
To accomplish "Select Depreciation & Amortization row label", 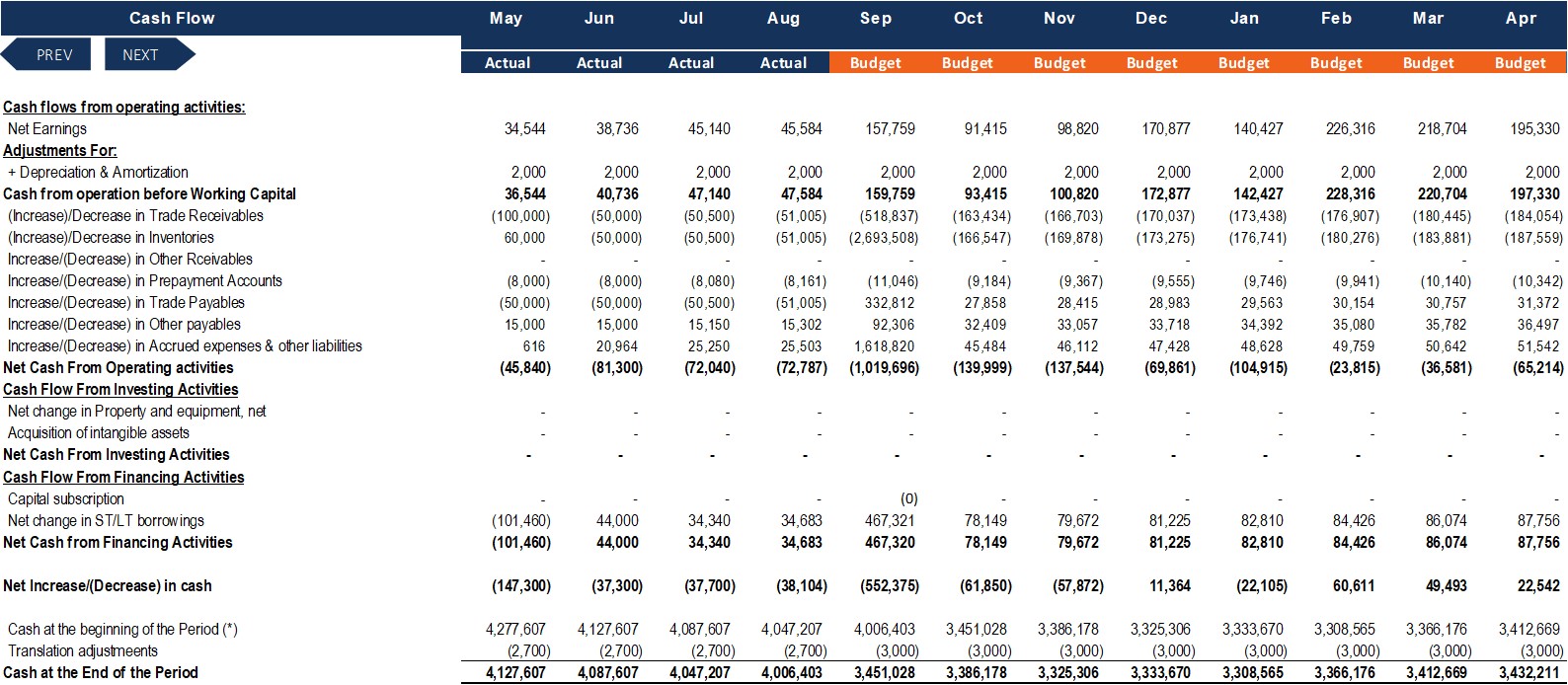I will 98,172.
